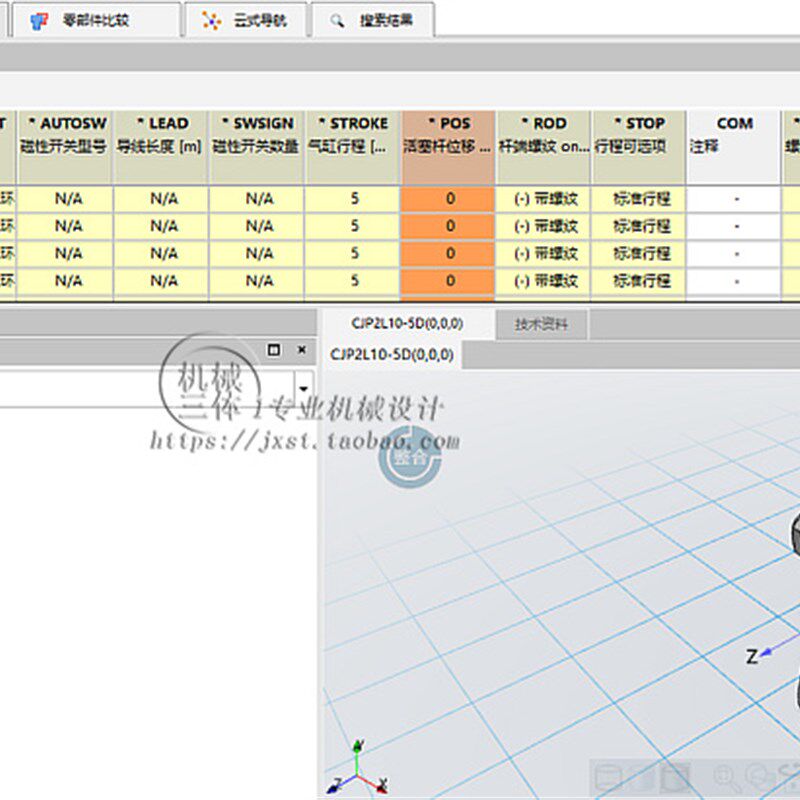Select the first row POS value 0
This screenshot has height=800, width=800.
click(x=448, y=198)
